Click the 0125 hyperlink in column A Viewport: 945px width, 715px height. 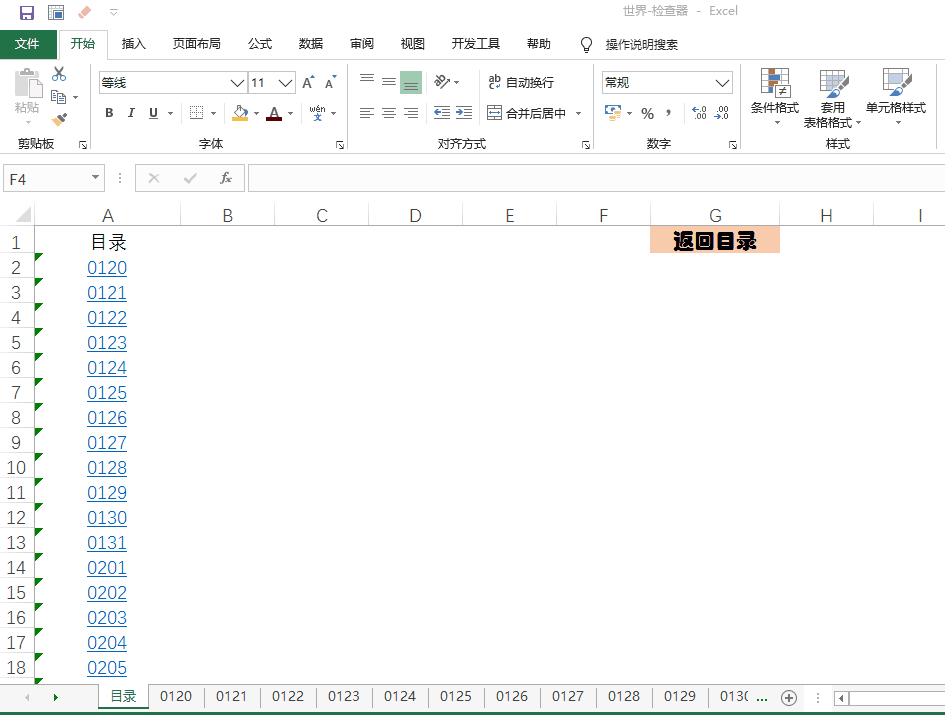click(107, 393)
